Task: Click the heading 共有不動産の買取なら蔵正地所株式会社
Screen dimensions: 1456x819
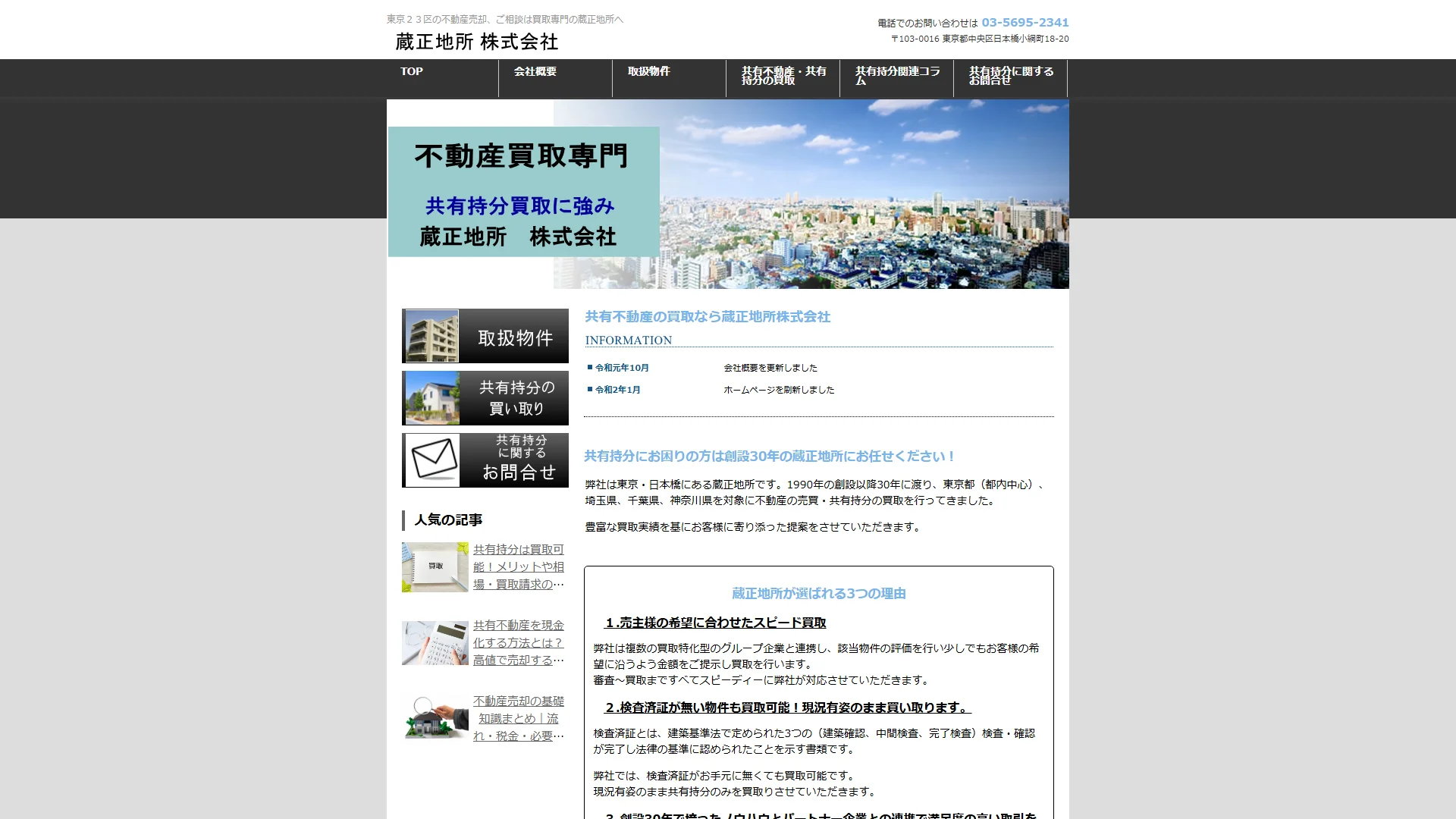Action: tap(708, 317)
